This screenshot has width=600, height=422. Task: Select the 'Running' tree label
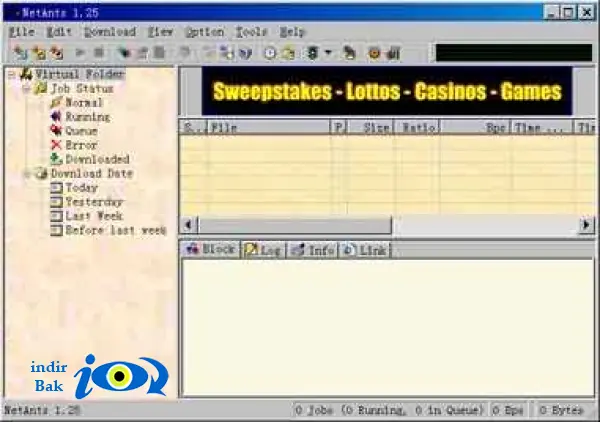coord(88,117)
